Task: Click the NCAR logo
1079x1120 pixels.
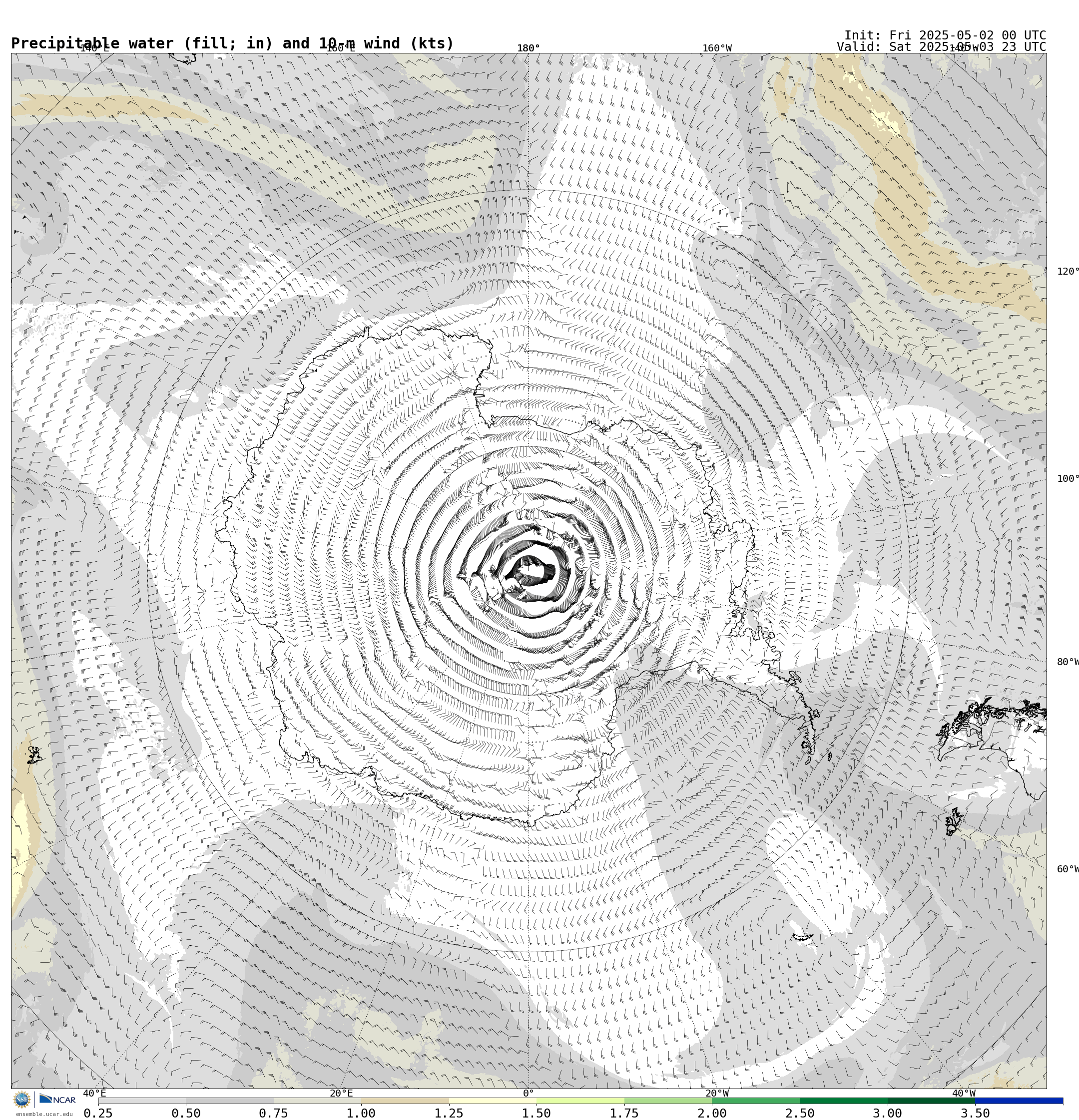Action: [x=57, y=1100]
